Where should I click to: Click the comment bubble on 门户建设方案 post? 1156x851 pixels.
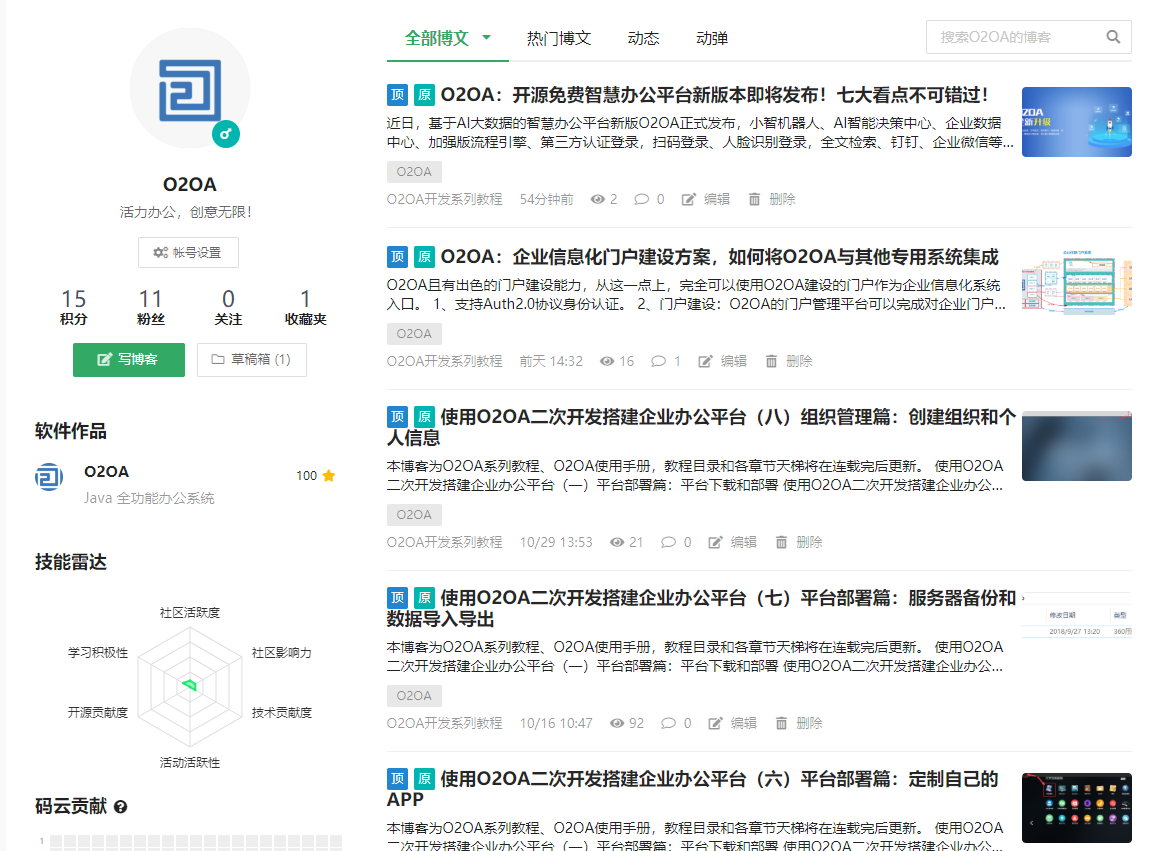coord(658,361)
